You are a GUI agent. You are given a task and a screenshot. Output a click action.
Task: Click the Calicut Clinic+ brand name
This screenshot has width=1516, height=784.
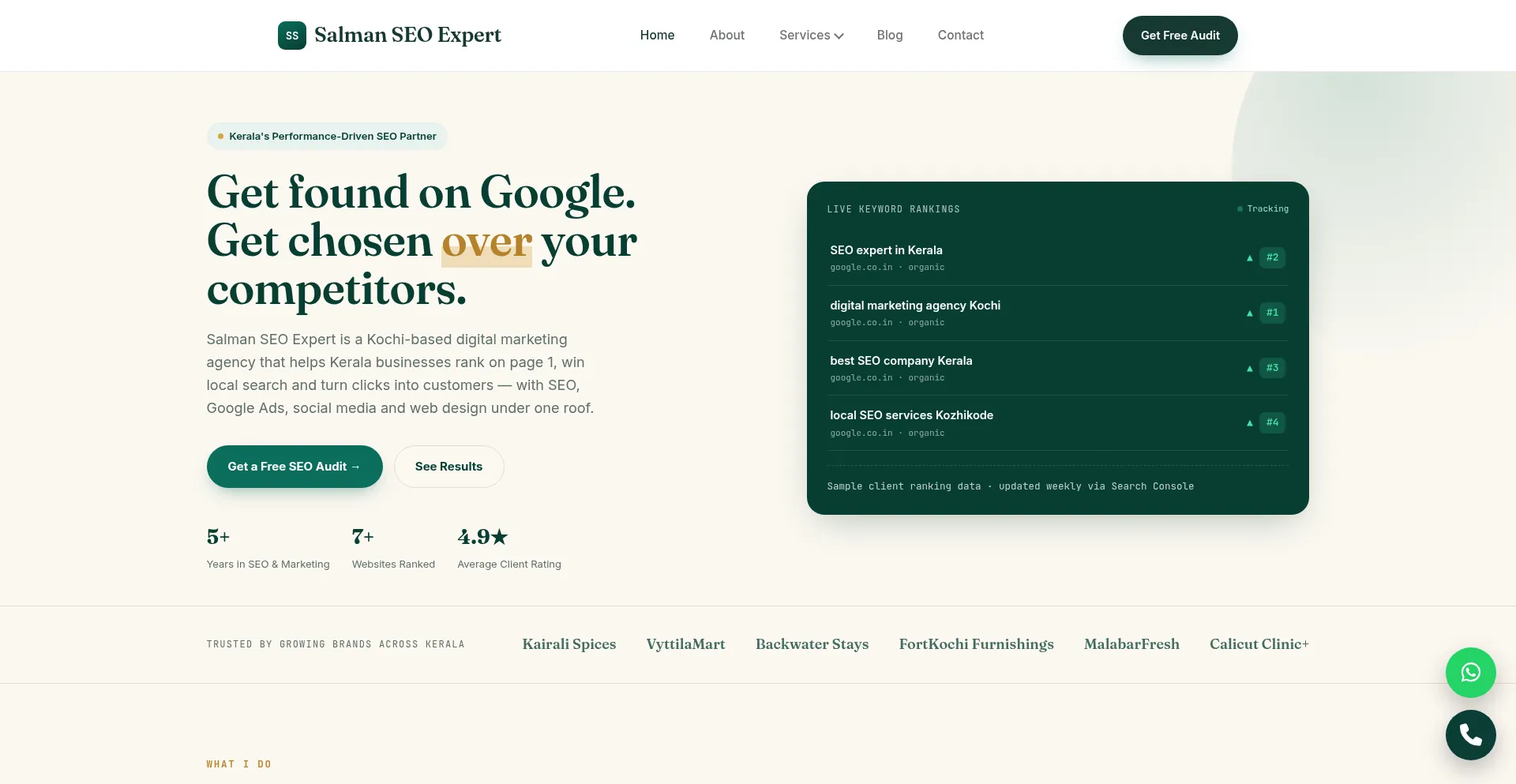(x=1259, y=644)
